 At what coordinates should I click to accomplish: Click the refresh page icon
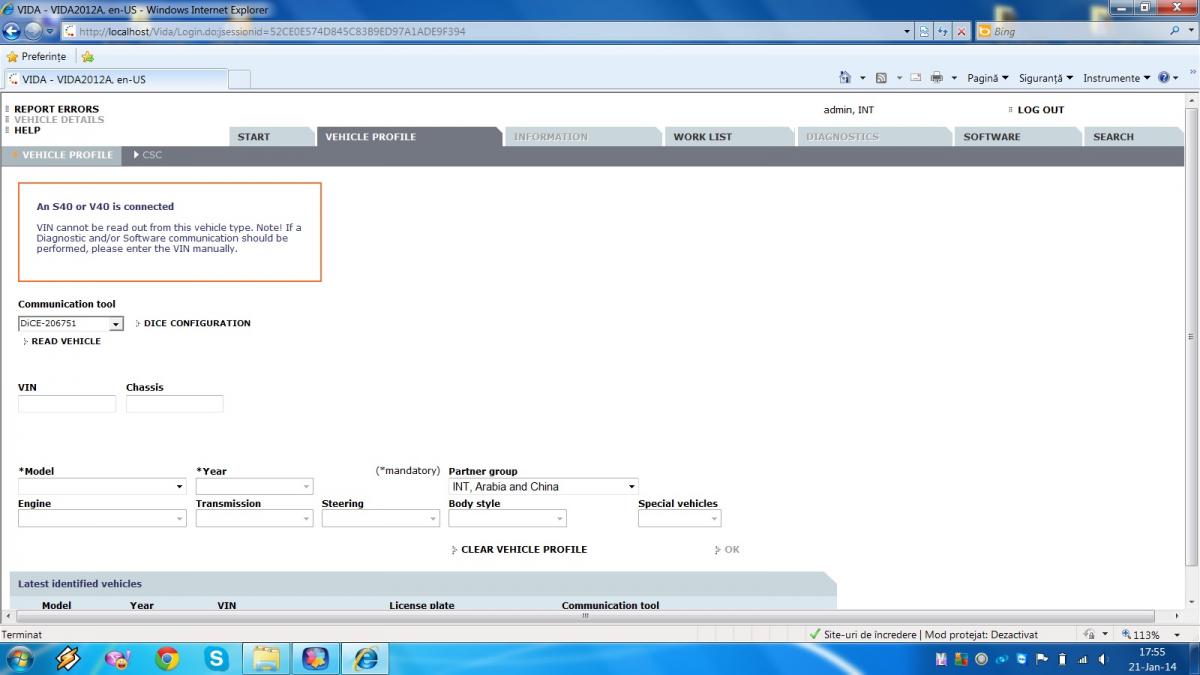[943, 31]
